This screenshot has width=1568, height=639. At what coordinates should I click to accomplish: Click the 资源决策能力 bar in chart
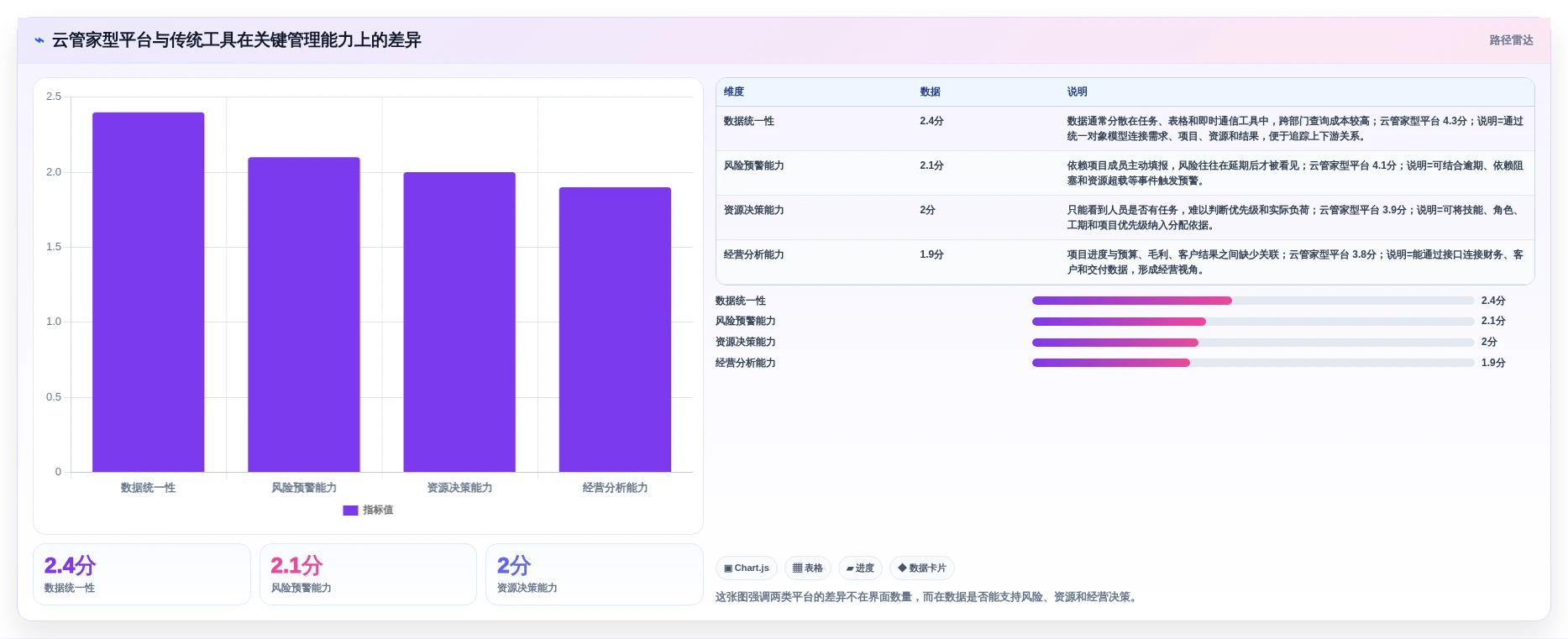(x=459, y=322)
